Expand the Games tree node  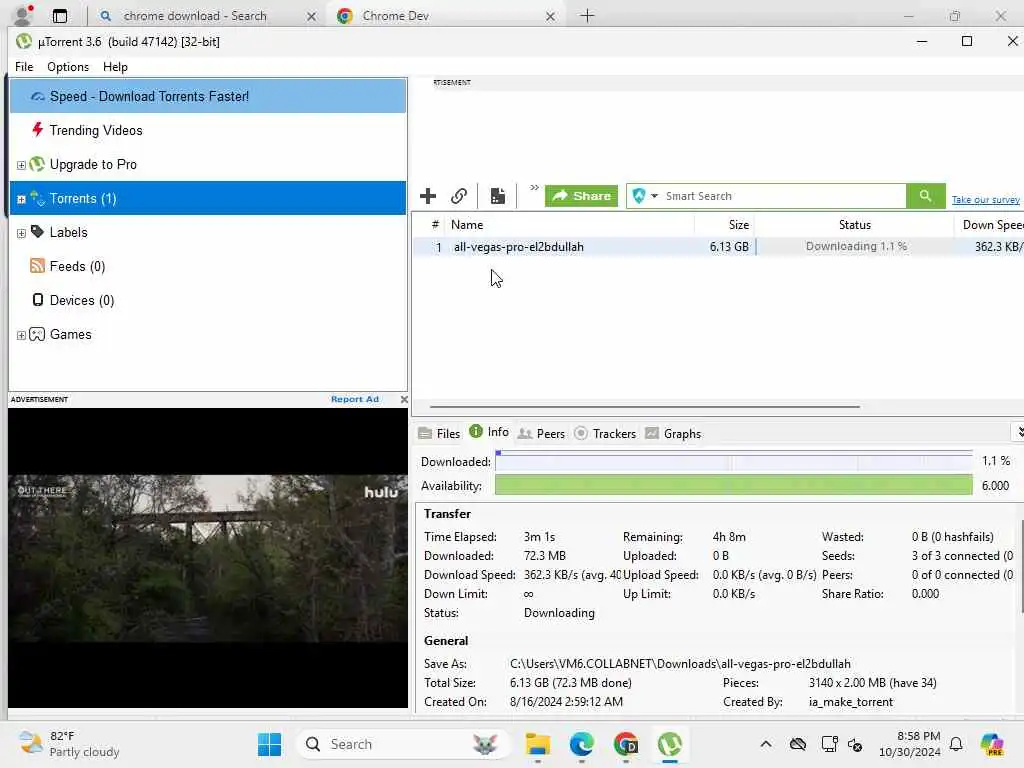21,335
